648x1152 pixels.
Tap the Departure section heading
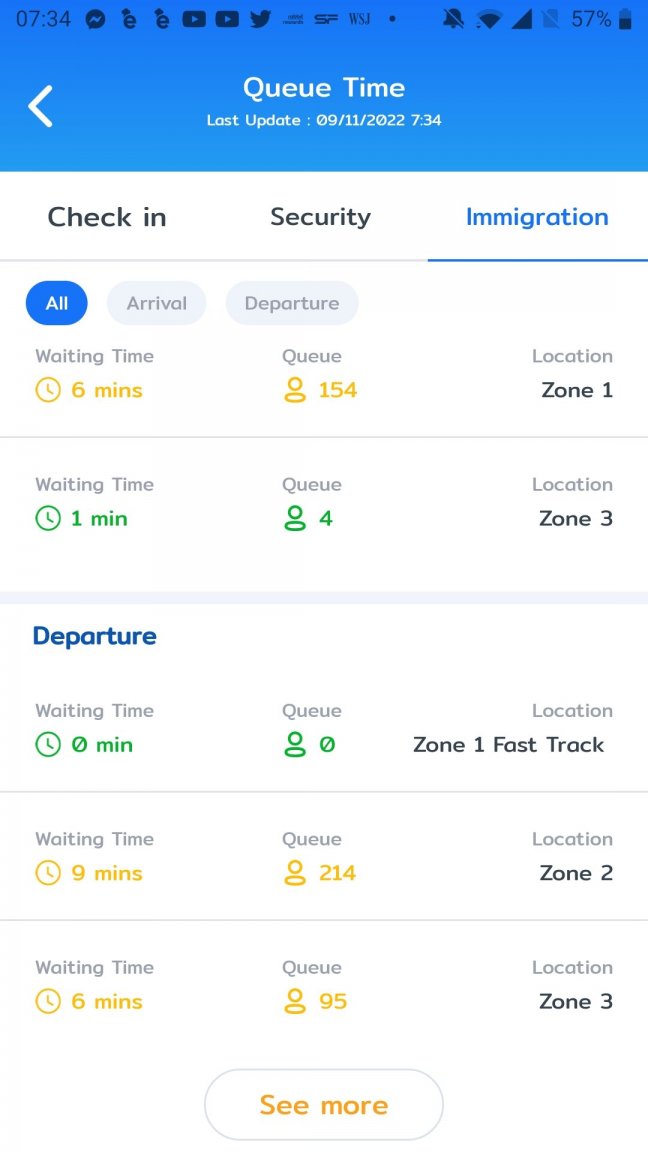95,636
